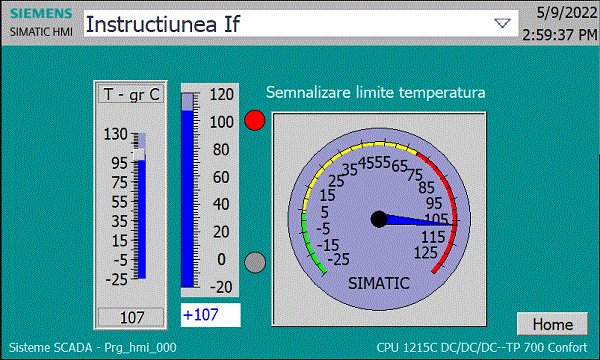Click the 125 label on the gauge
Viewport: 600px width, 360px height.
click(x=426, y=252)
